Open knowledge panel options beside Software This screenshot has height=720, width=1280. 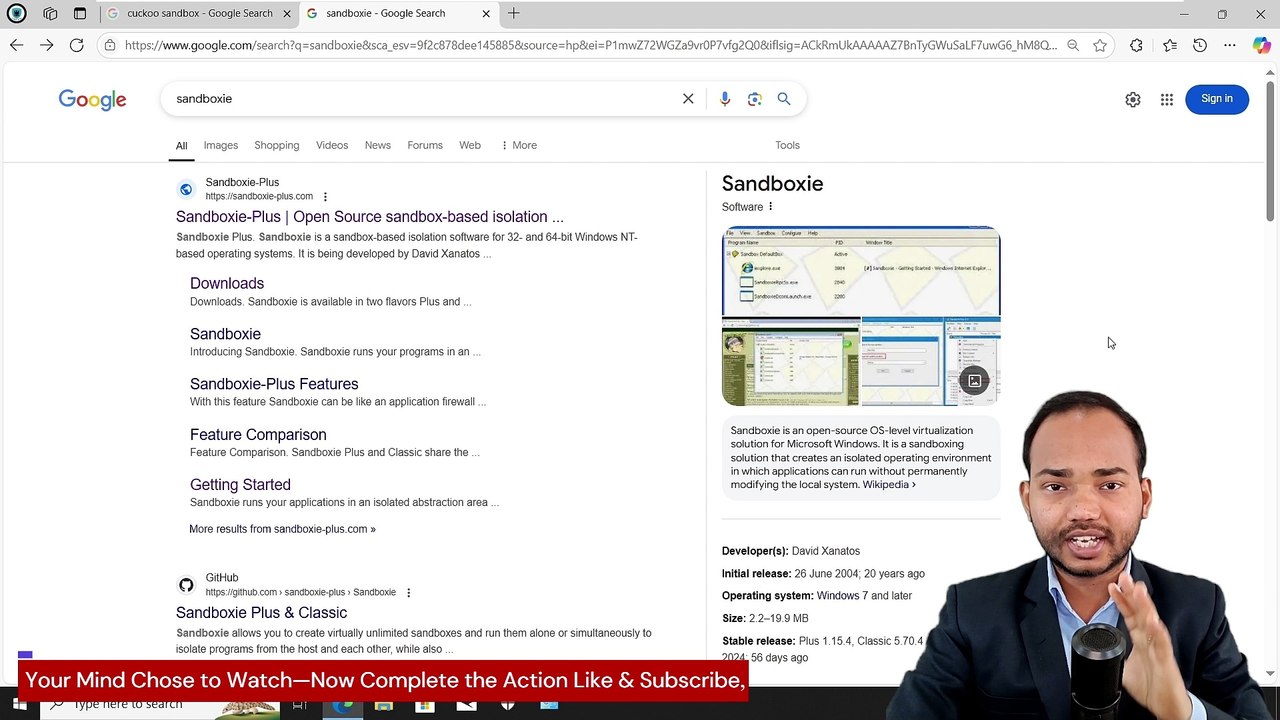pyautogui.click(x=770, y=207)
